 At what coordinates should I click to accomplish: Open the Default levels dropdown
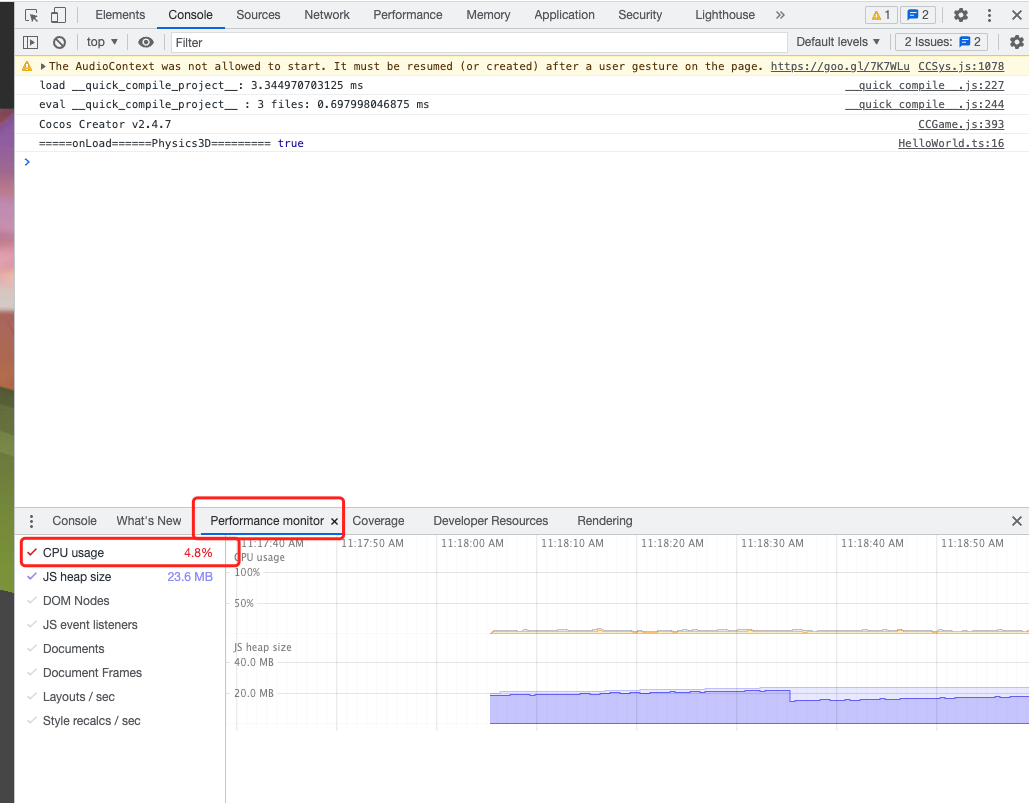pos(837,42)
